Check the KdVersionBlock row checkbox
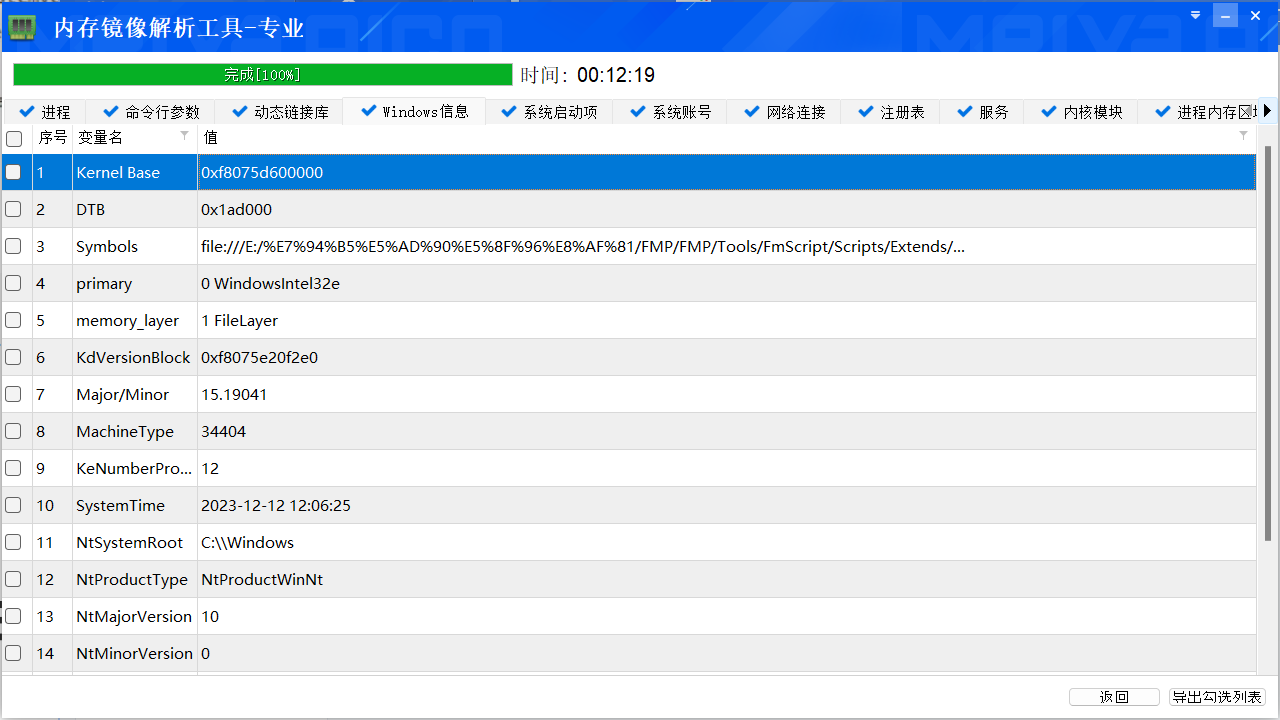This screenshot has width=1280, height=720. click(13, 357)
